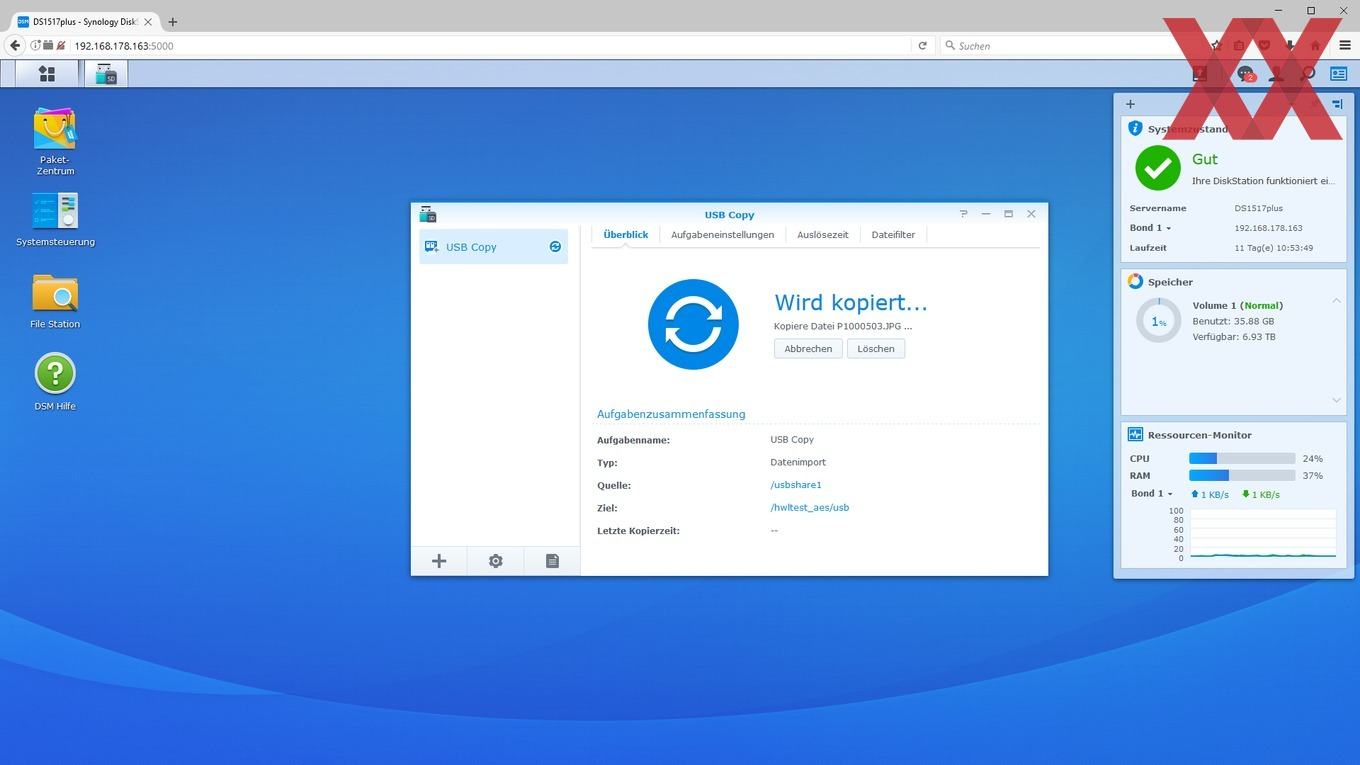The height and width of the screenshot is (765, 1360).
Task: Open USB Copy settings gear icon
Action: 495,561
